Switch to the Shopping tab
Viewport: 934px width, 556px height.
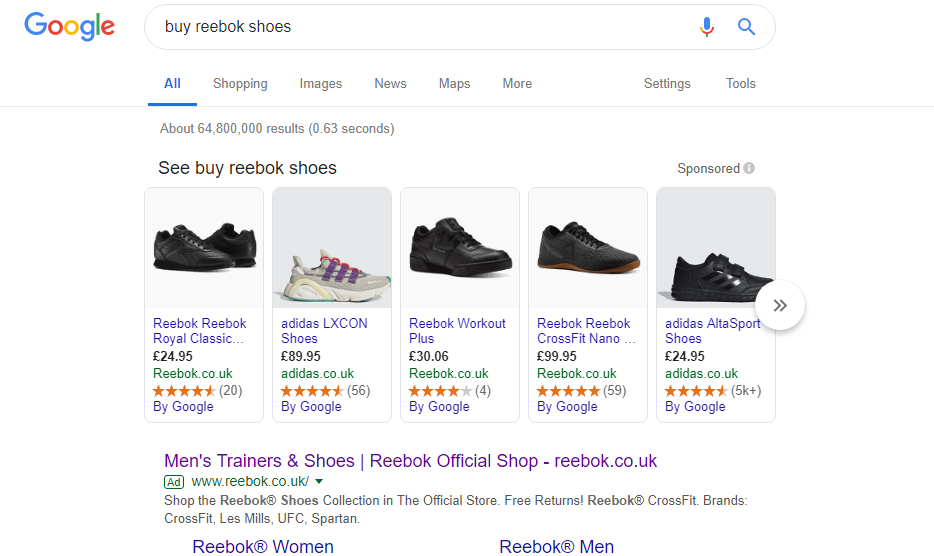pos(240,83)
